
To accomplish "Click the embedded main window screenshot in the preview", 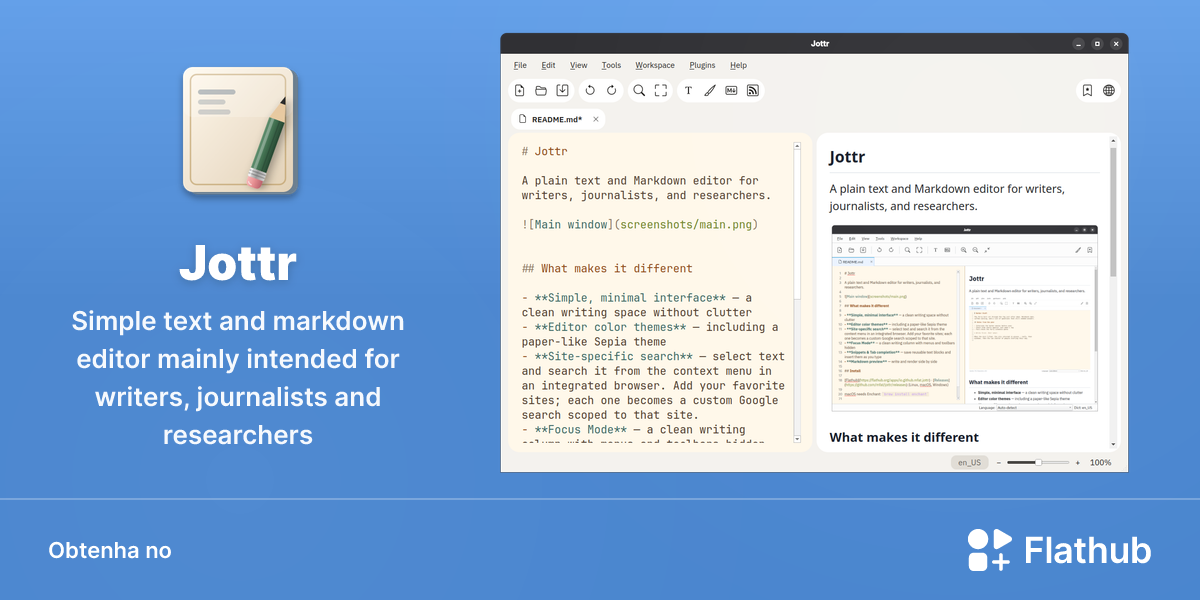I will [x=964, y=318].
